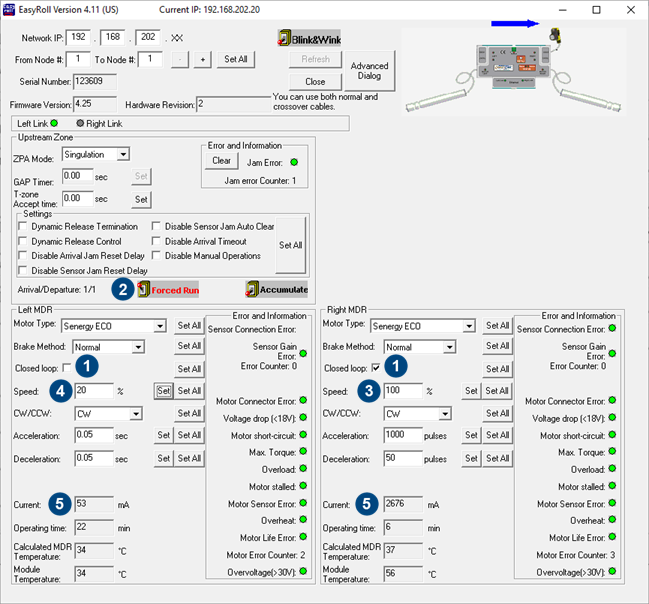Check Disable Sensor Jam Reset Delay
The height and width of the screenshot is (604, 649).
[x=23, y=270]
